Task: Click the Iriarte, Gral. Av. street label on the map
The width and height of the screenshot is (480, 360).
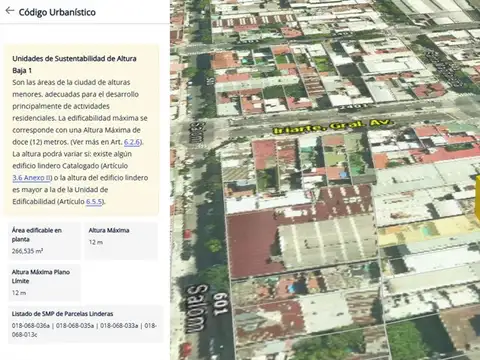Action: tap(332, 127)
